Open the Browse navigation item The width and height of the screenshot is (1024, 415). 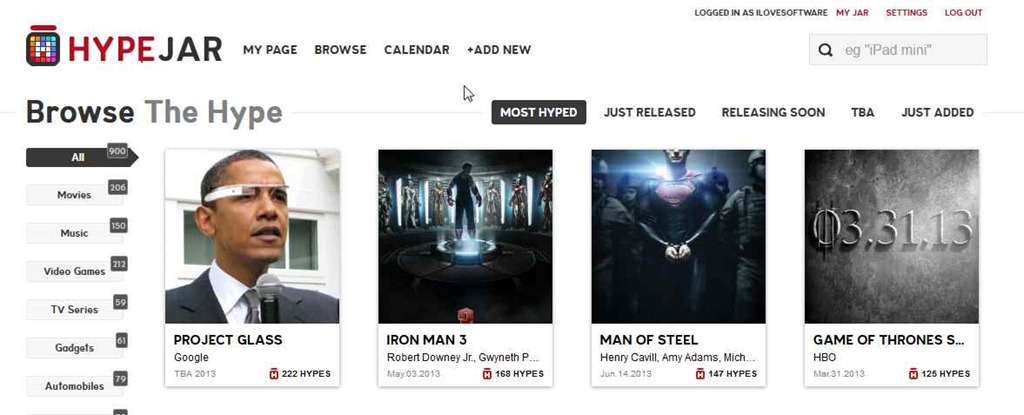click(x=340, y=50)
